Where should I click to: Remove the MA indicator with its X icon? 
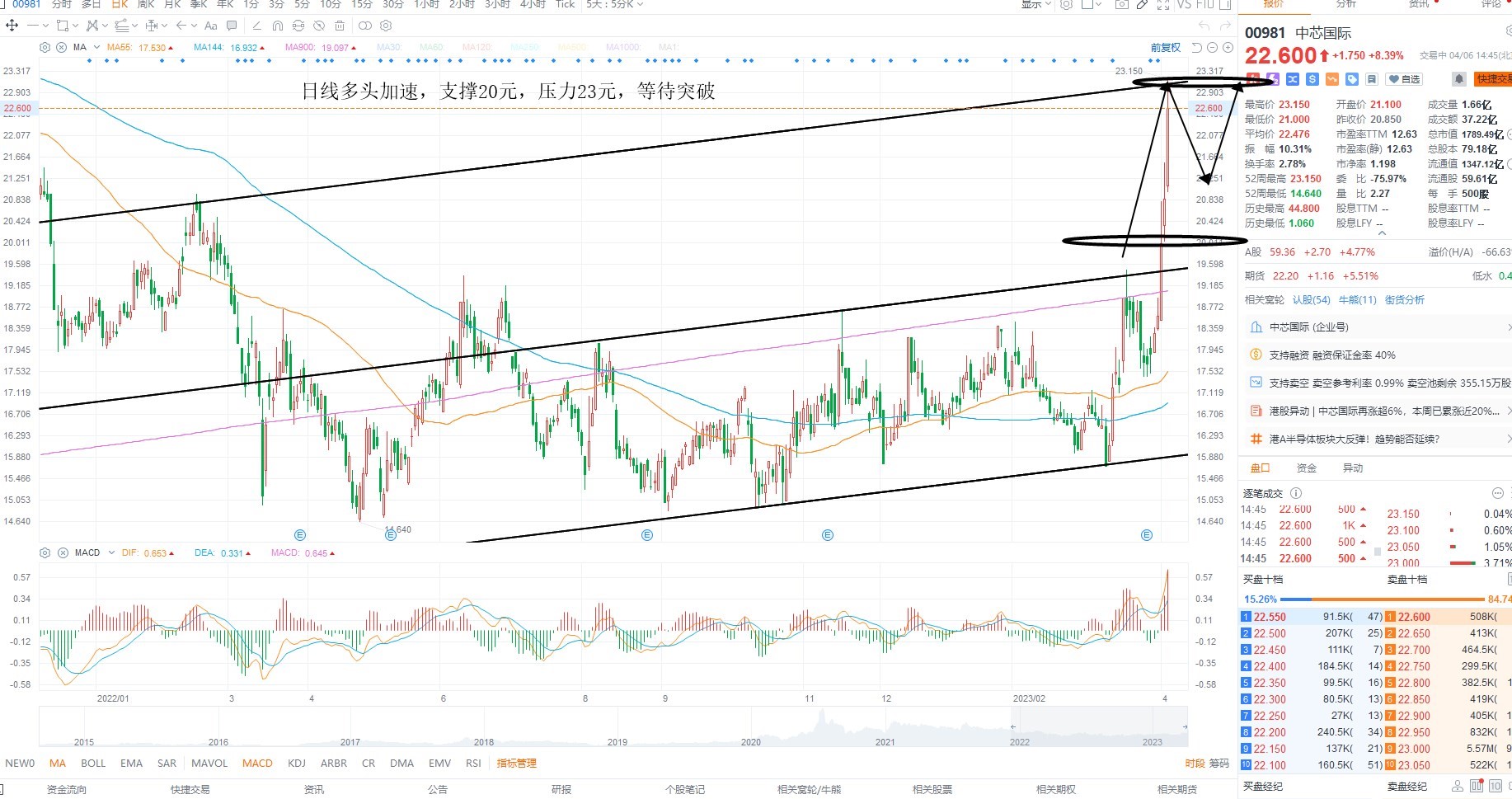tap(62, 47)
